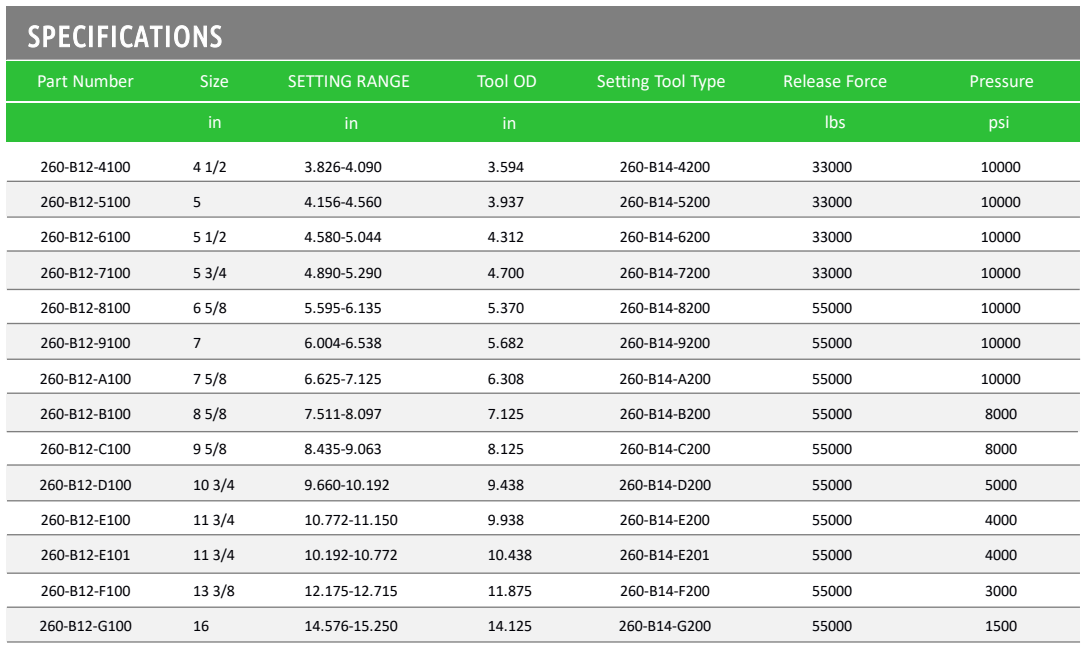Select the Part Number column header
1087x649 pixels.
(x=85, y=81)
